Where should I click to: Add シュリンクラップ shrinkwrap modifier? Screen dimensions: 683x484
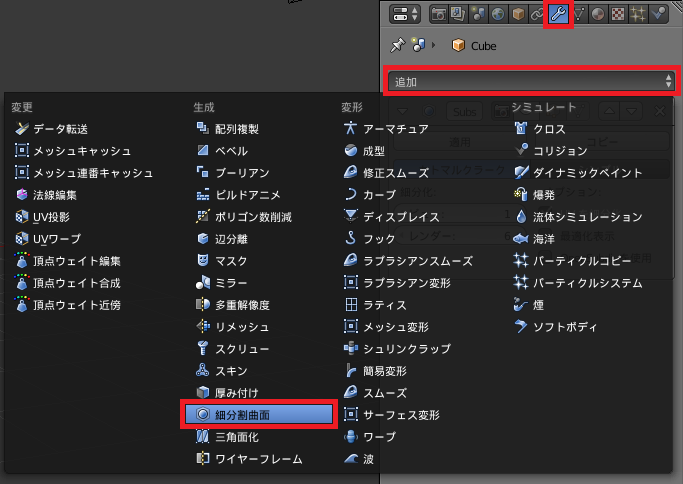[x=397, y=349]
